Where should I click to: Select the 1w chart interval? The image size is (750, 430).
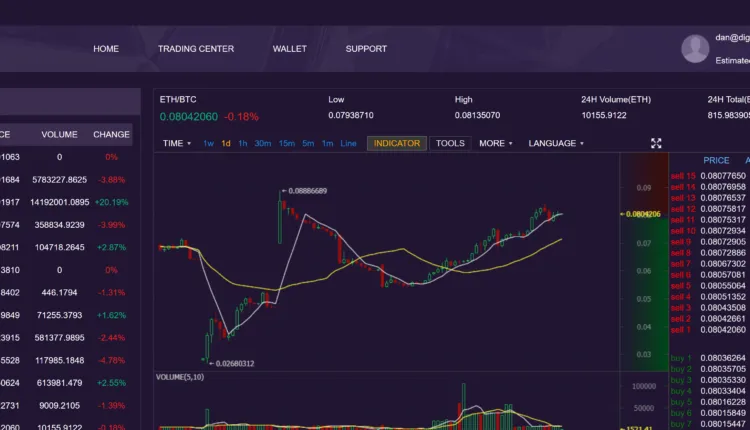[x=208, y=143]
